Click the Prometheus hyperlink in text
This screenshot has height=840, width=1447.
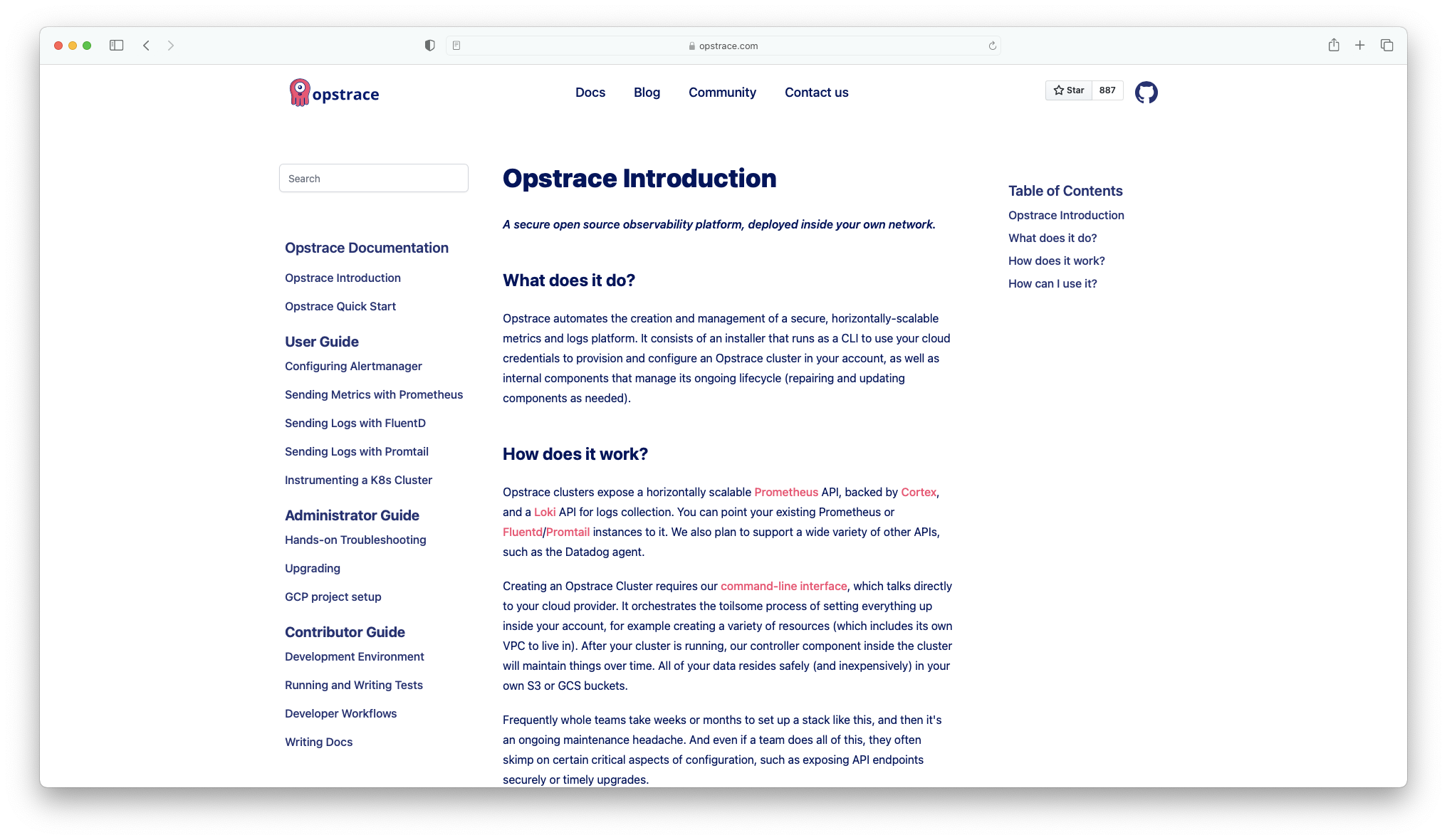pos(785,493)
